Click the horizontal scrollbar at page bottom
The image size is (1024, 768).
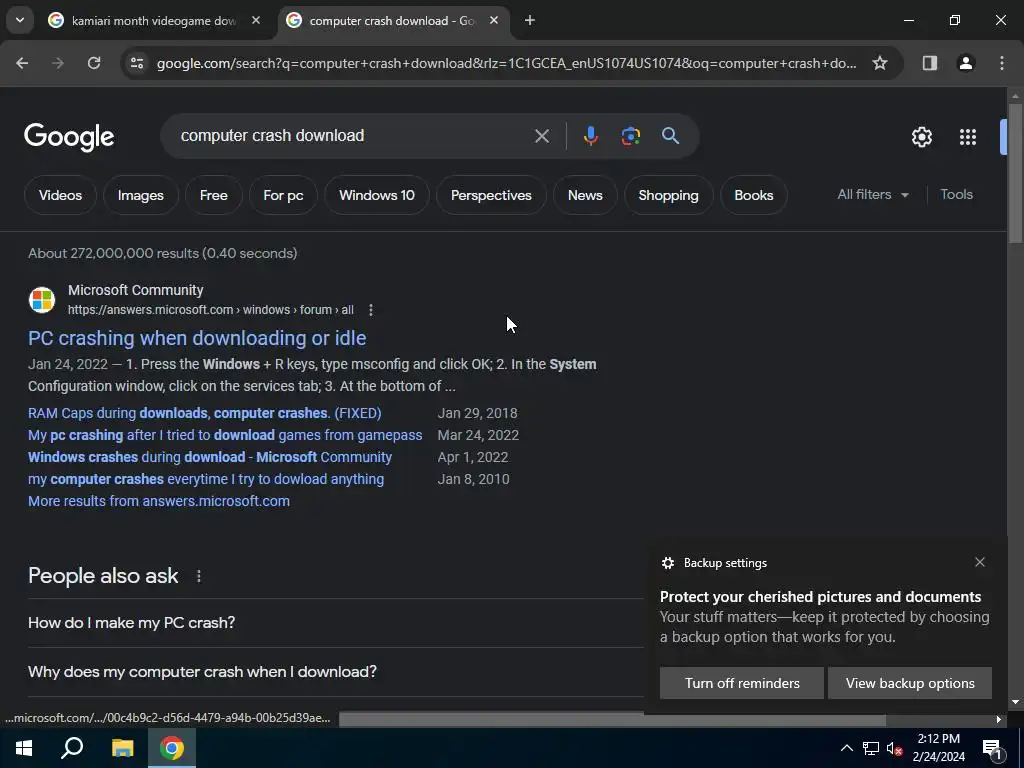[612, 720]
